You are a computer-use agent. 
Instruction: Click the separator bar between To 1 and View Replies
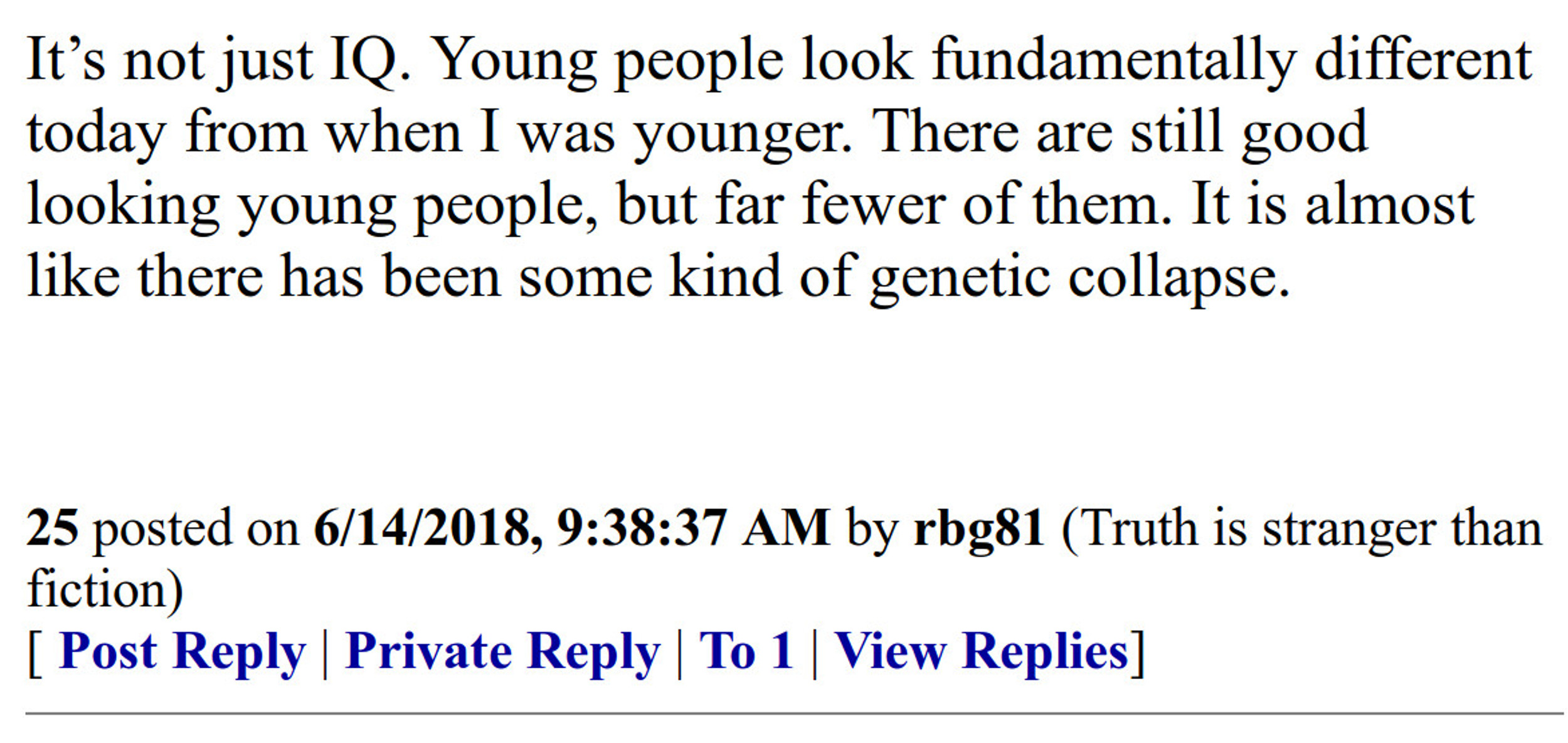click(815, 655)
